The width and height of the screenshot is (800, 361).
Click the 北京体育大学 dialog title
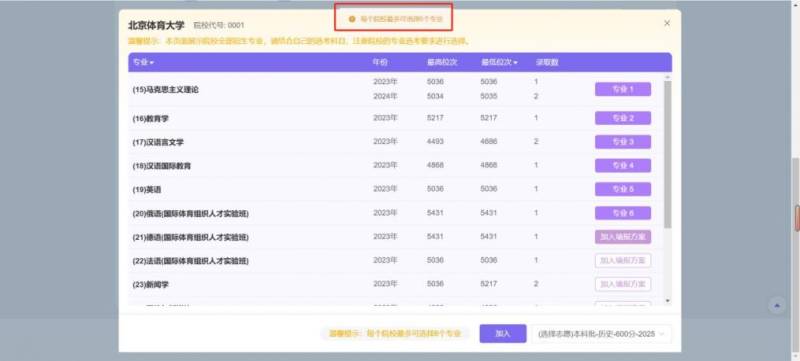point(156,25)
